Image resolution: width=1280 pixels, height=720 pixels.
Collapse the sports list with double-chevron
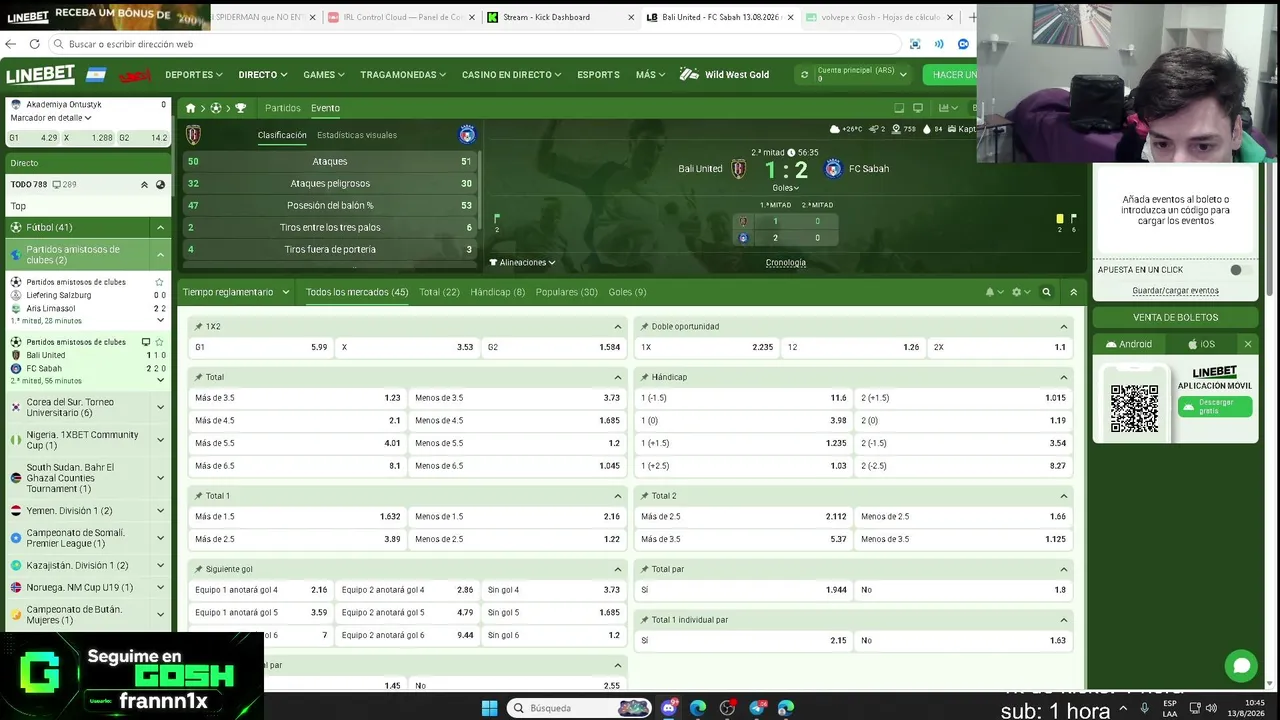(x=144, y=185)
